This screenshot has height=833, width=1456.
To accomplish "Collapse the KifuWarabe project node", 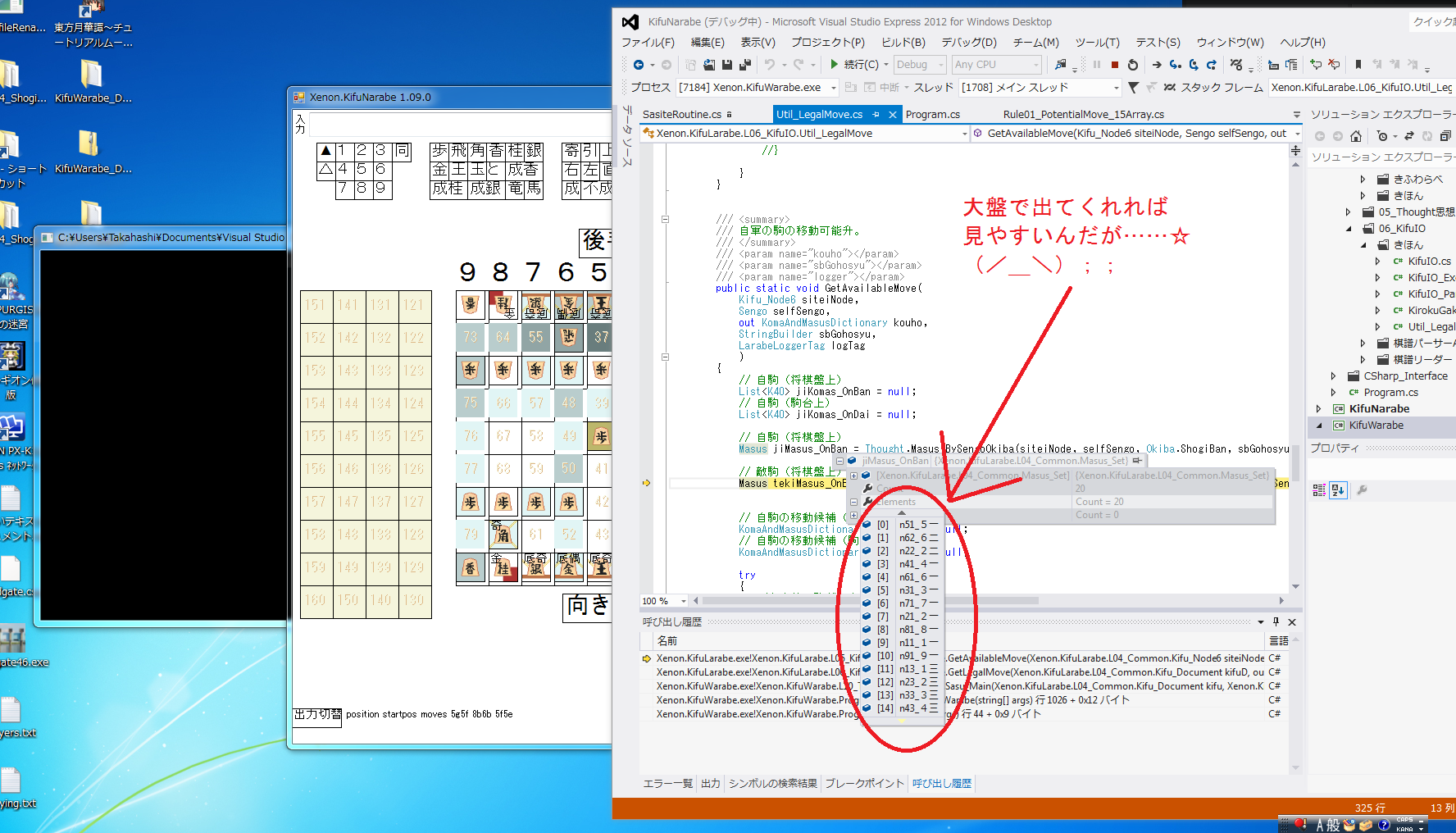I will point(1318,426).
